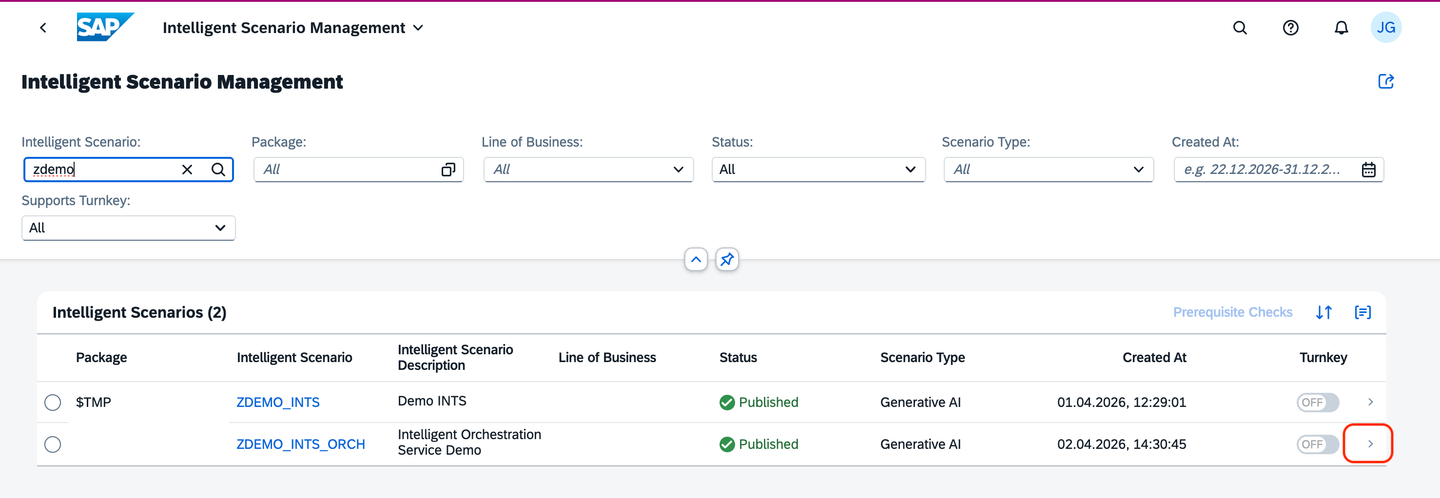Click the Status column header
The width and height of the screenshot is (1440, 498).
[738, 357]
